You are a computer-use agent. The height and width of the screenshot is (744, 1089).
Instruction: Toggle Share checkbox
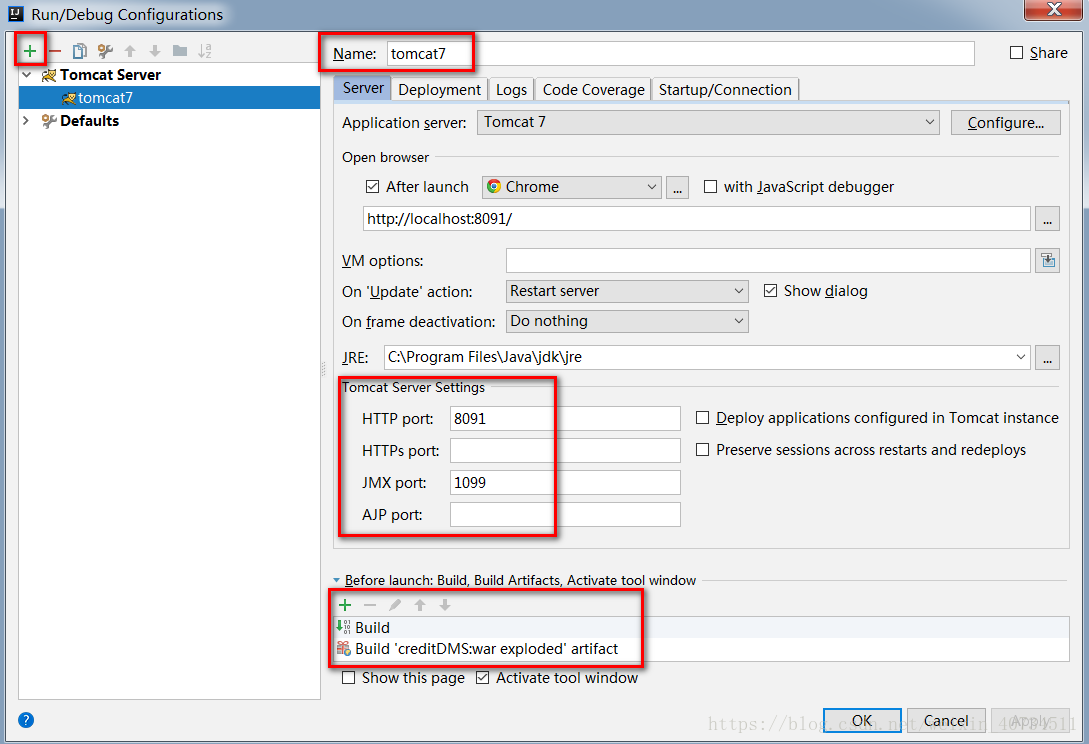coord(1016,53)
